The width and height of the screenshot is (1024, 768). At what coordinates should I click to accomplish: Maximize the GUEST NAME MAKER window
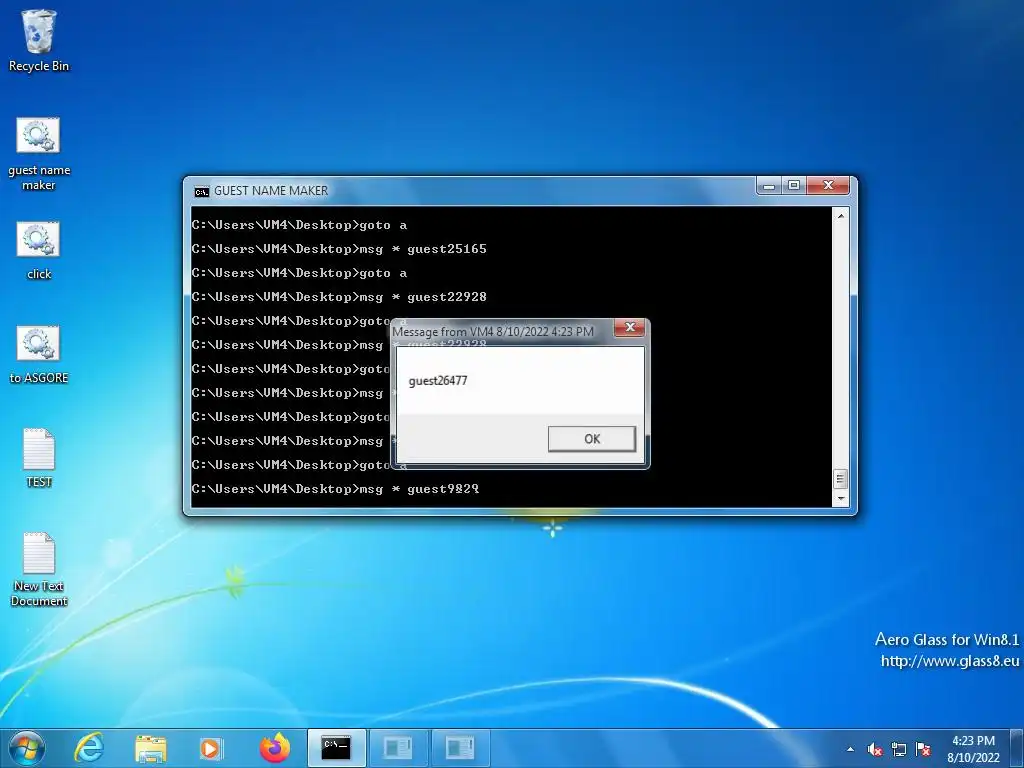793,186
